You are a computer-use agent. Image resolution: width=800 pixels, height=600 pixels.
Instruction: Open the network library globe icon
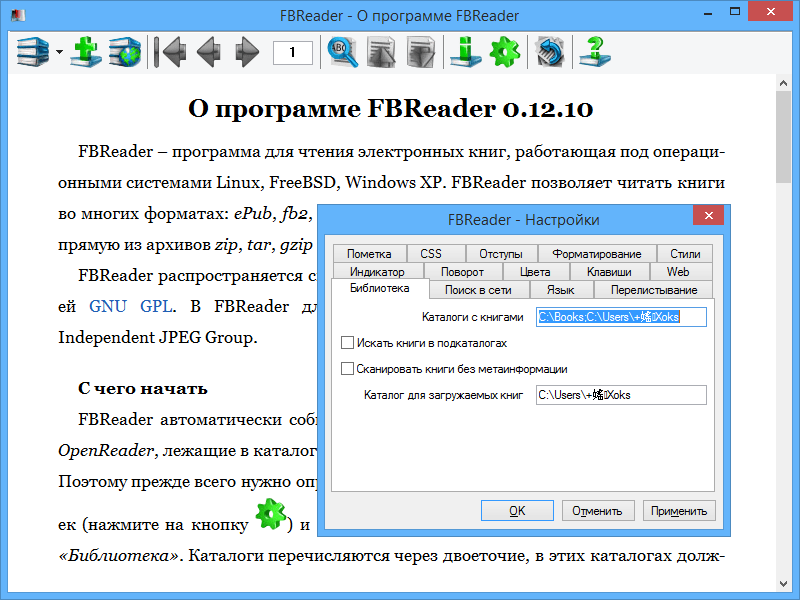pyautogui.click(x=125, y=52)
